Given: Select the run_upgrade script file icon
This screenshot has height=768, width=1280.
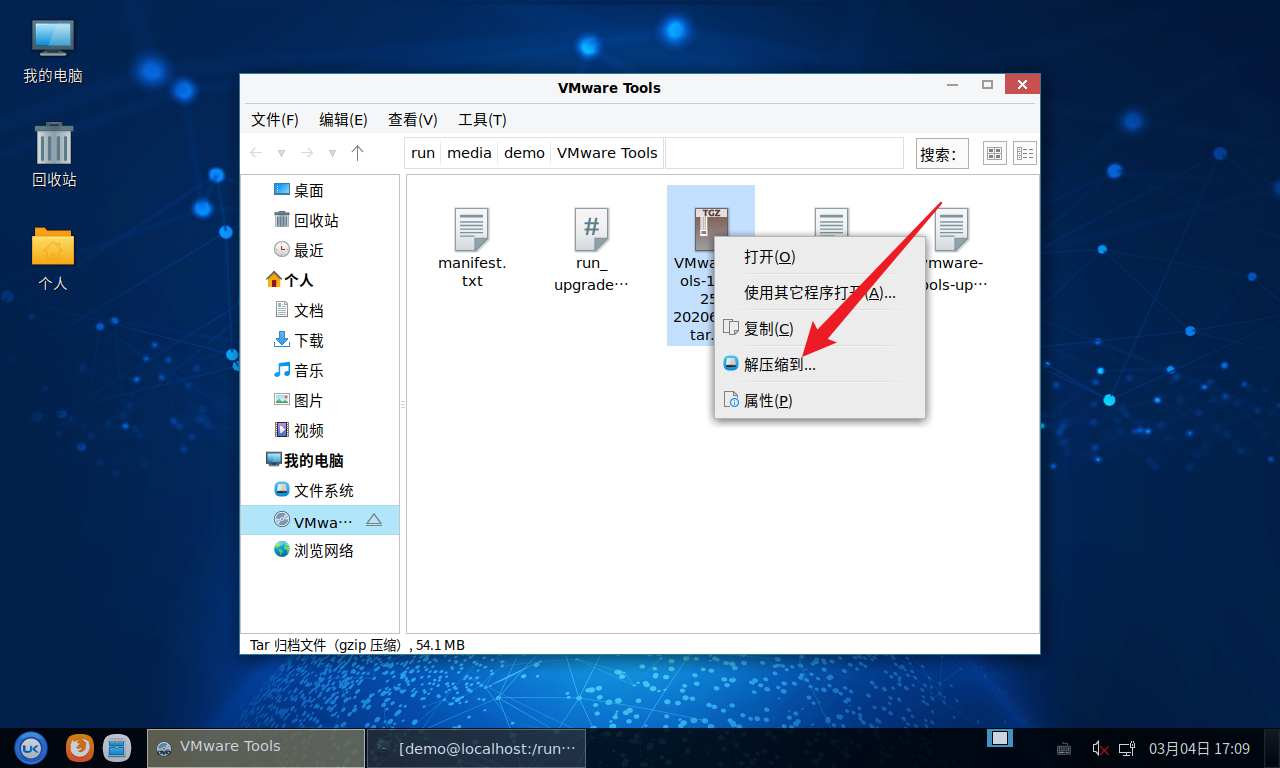Looking at the screenshot, I should click(591, 229).
